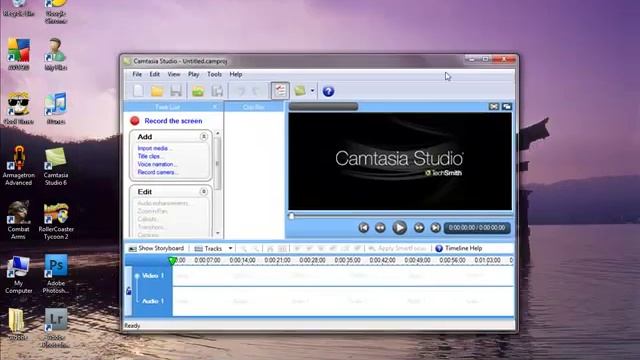Open My Computer desktop icon

click(18, 274)
